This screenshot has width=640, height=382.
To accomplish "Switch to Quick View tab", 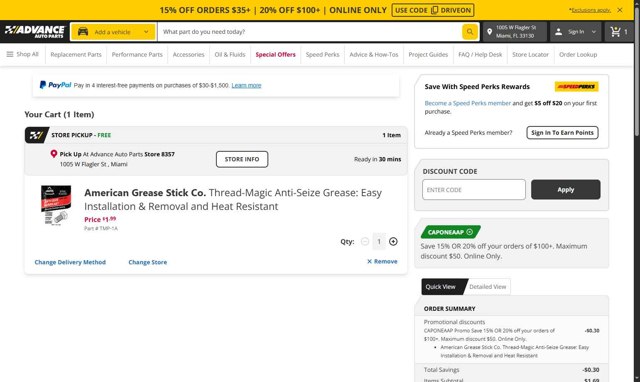I will tap(442, 286).
